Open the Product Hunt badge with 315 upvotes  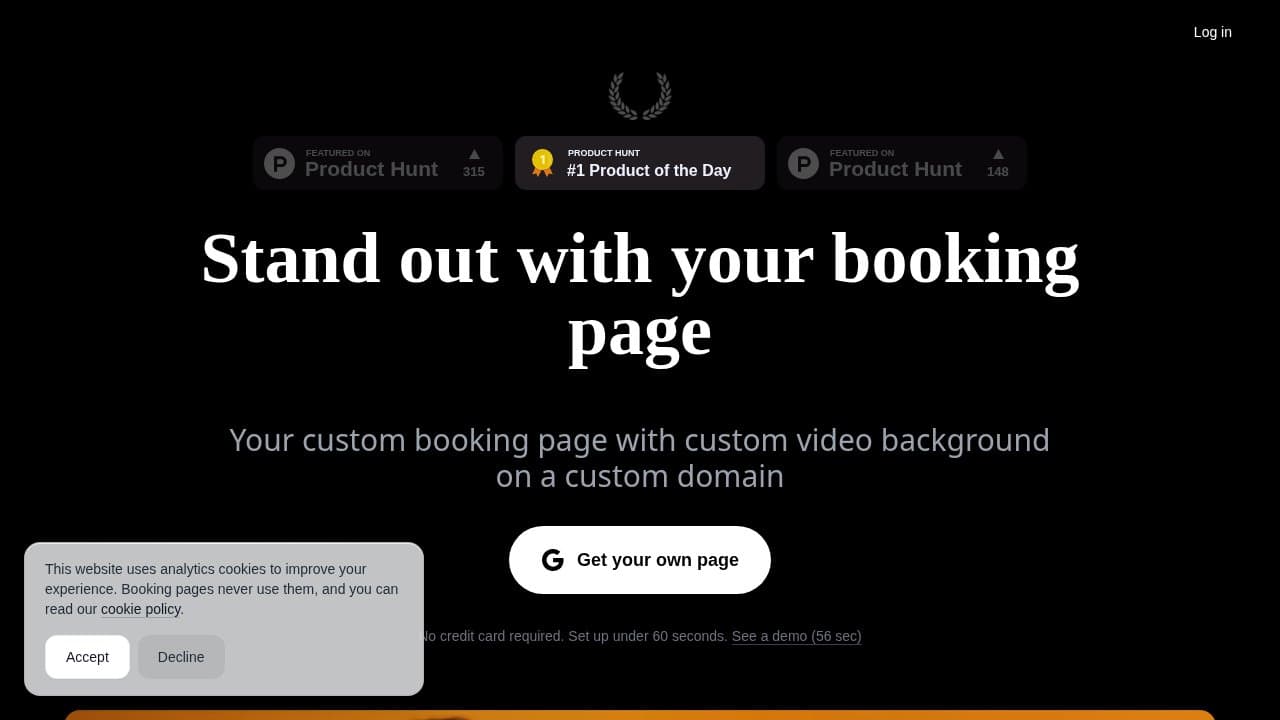(378, 163)
